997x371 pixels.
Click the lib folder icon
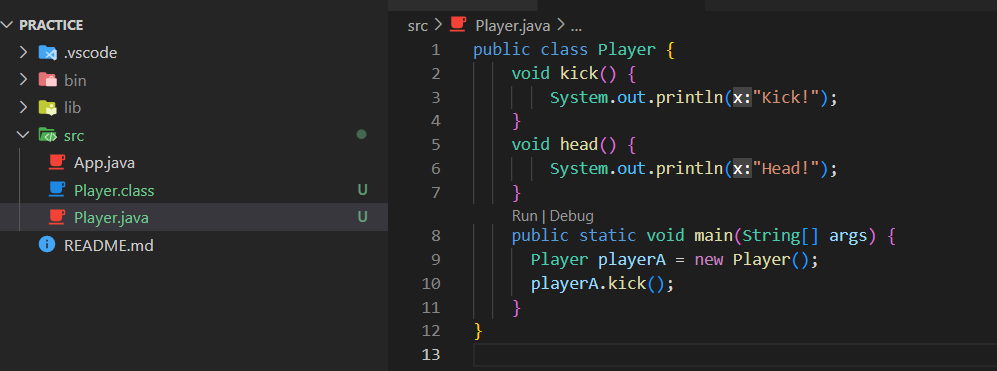click(x=48, y=107)
